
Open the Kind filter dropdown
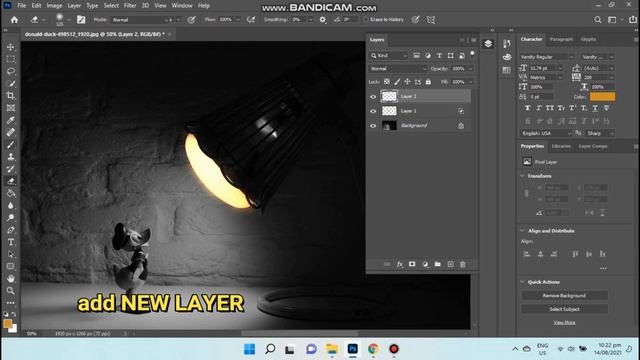[x=388, y=56]
